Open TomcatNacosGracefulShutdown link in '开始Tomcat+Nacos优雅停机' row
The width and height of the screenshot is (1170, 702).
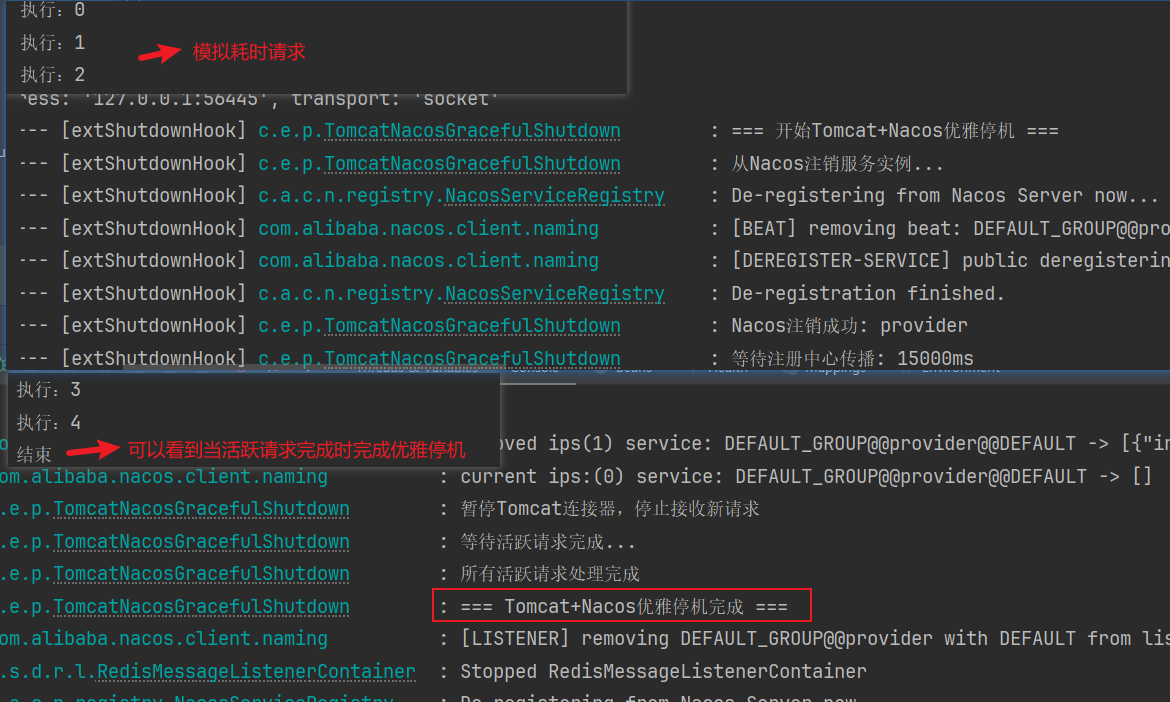472,131
